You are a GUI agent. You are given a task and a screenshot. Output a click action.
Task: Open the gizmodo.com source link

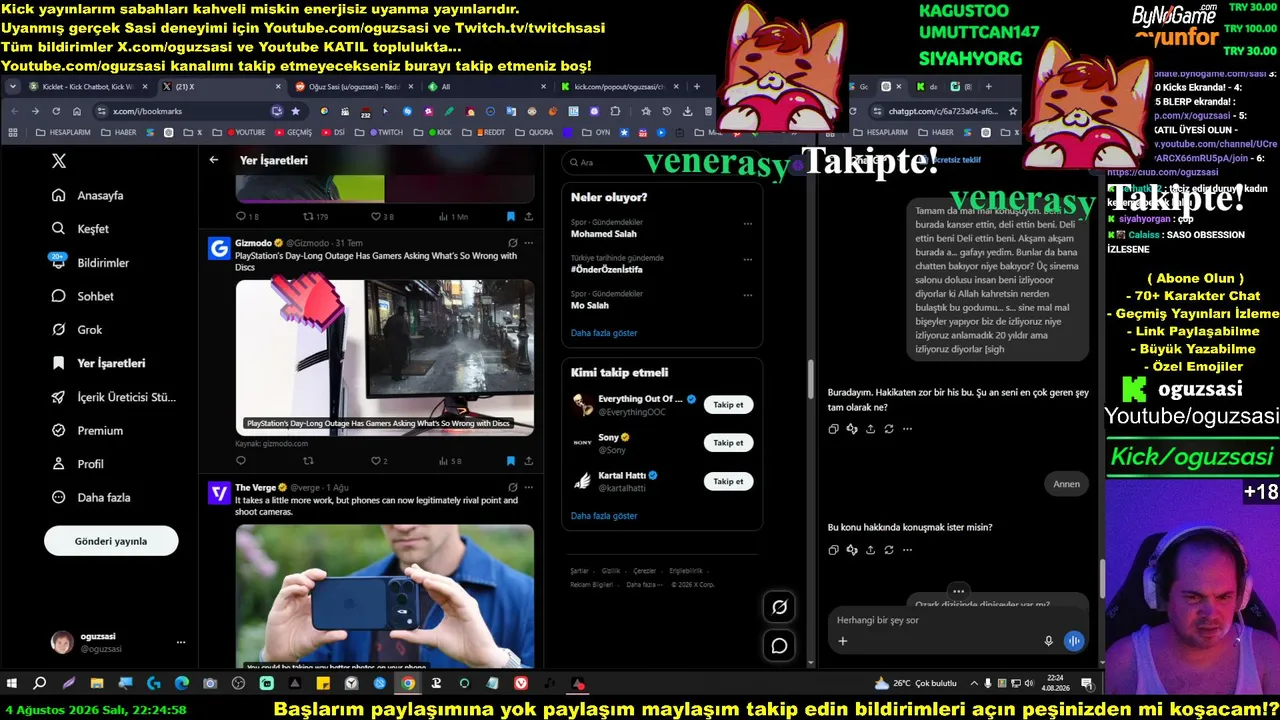pos(272,443)
